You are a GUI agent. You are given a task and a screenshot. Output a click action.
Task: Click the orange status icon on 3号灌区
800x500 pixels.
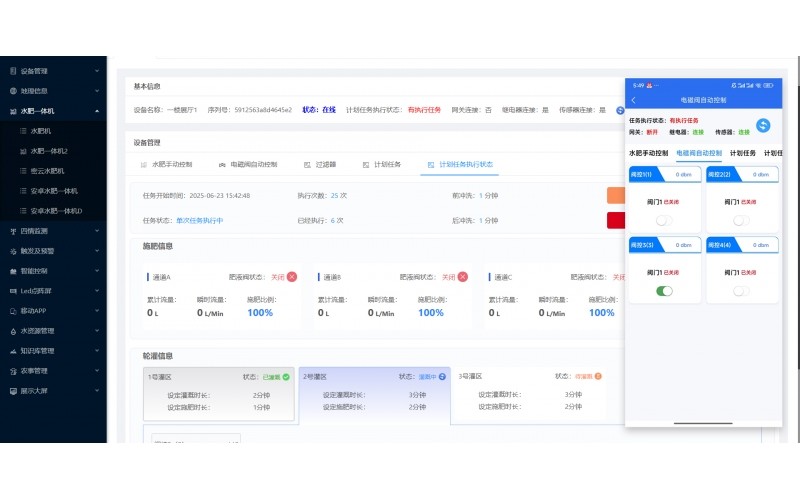598,377
